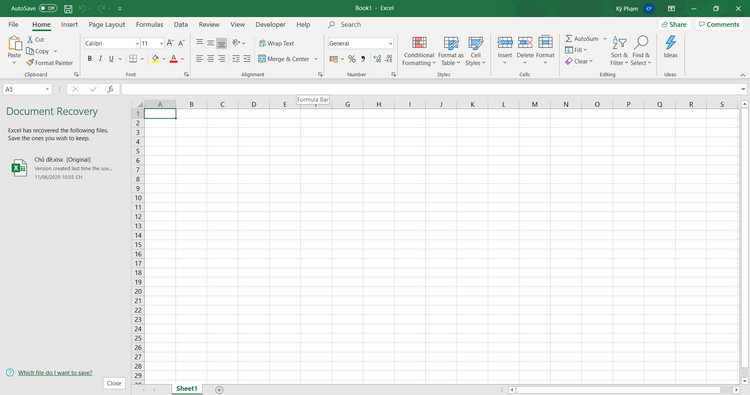Viewport: 750px width, 395px height.
Task: Open the AutoSum dropdown arrow
Action: coord(605,39)
